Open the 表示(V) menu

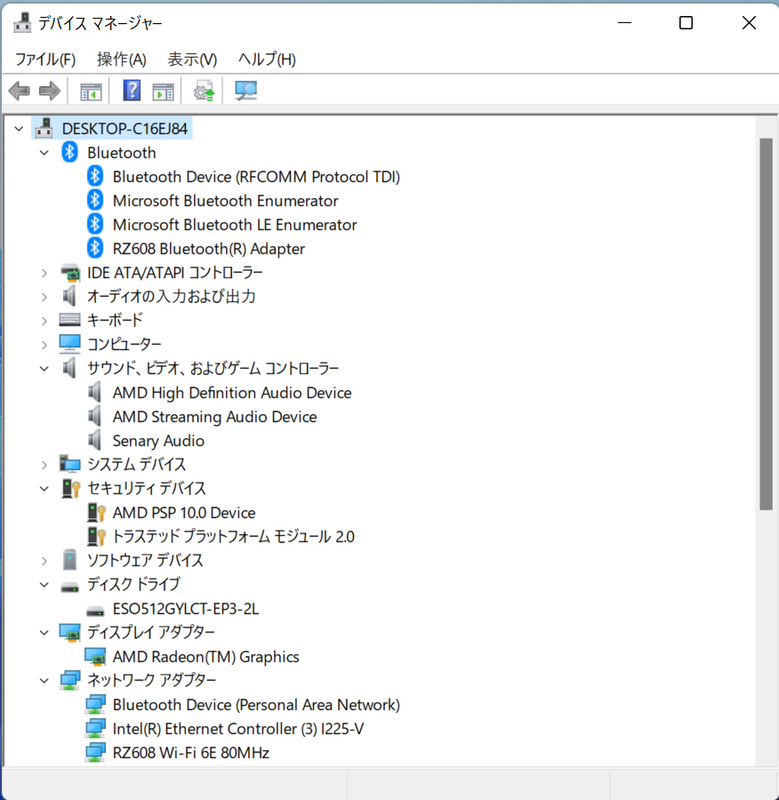192,59
